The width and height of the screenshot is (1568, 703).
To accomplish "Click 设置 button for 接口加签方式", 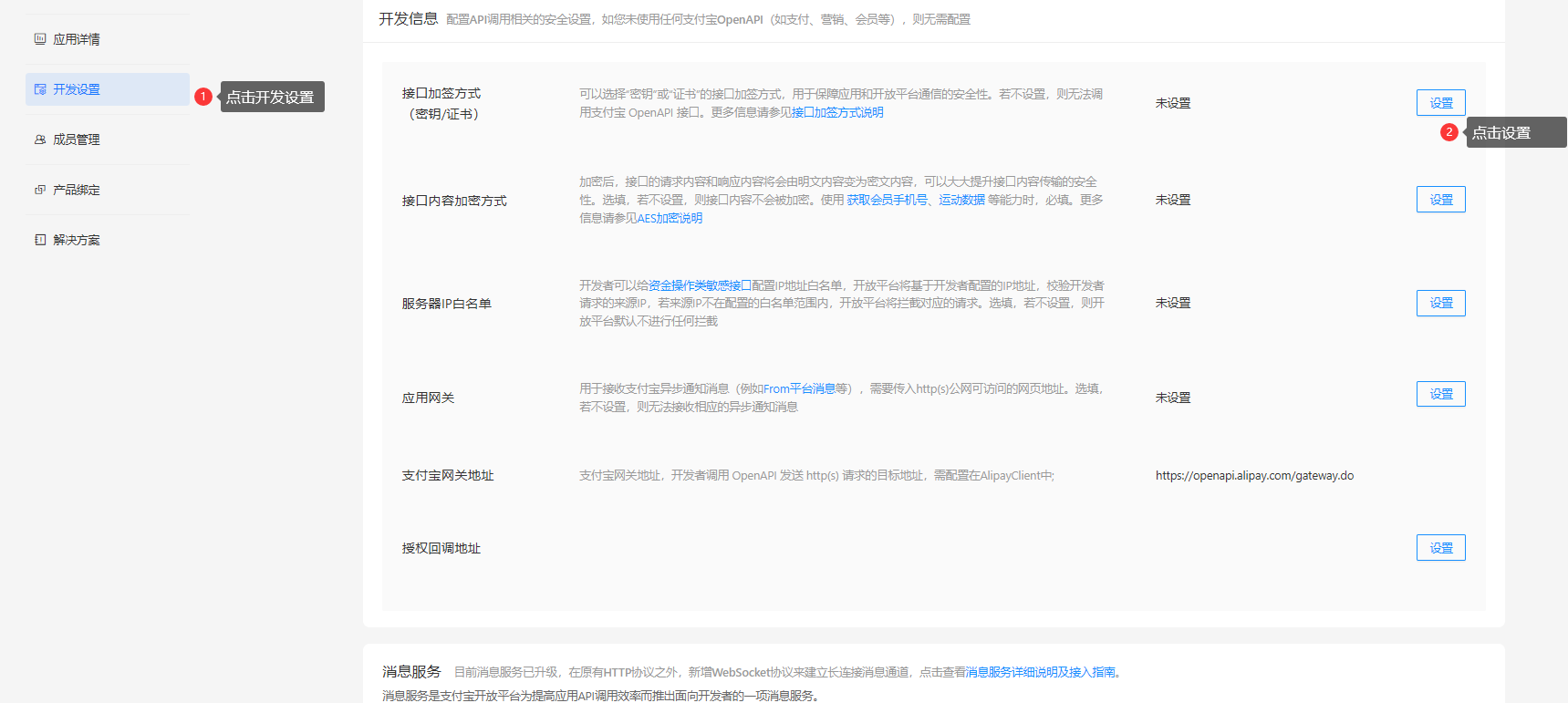I will pos(1440,103).
